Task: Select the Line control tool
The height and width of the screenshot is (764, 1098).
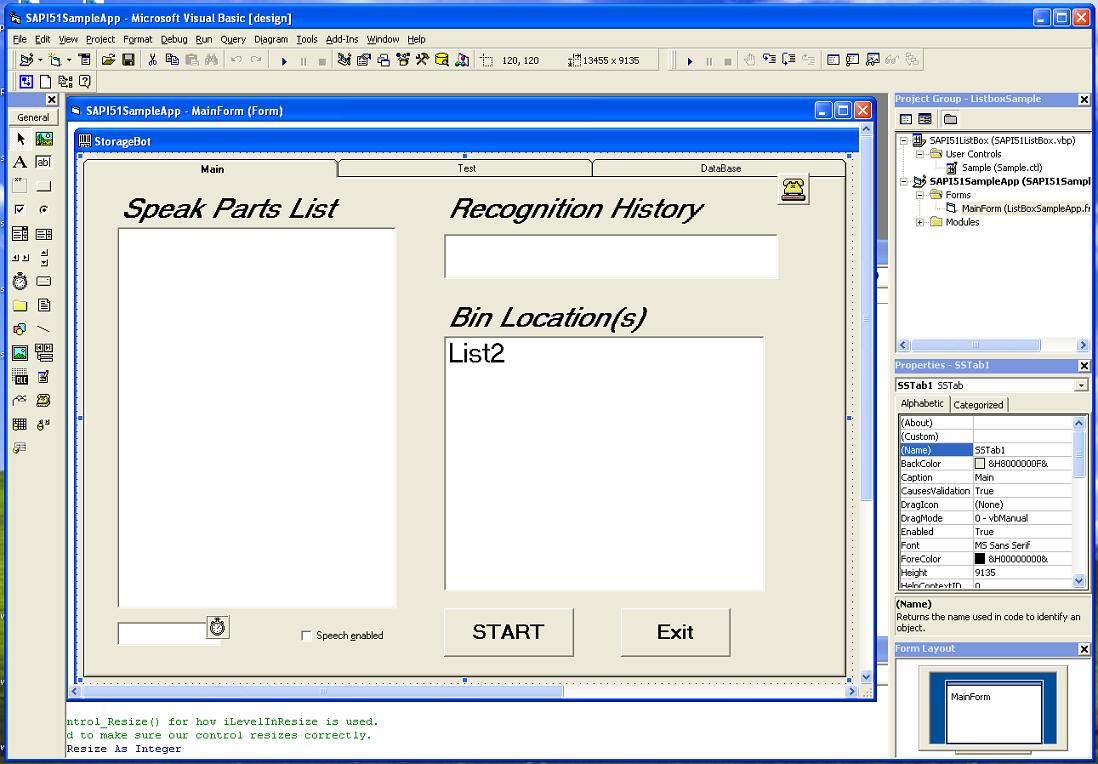Action: [43, 329]
